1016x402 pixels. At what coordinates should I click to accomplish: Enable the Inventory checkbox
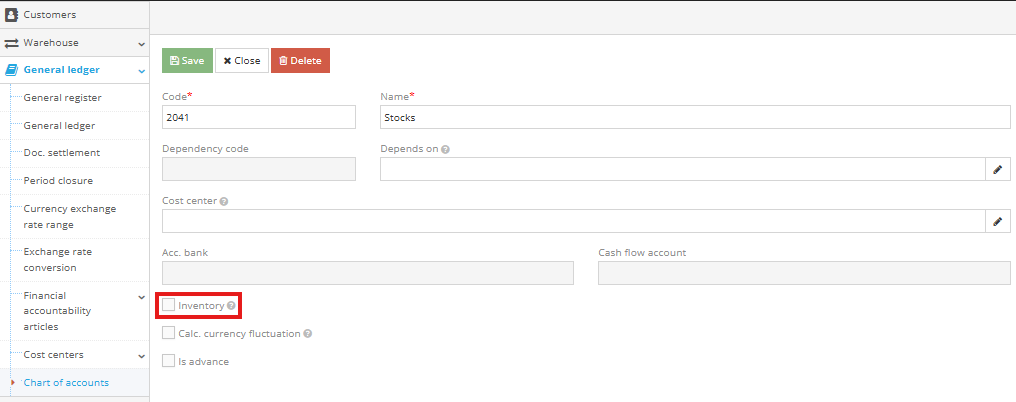click(169, 305)
